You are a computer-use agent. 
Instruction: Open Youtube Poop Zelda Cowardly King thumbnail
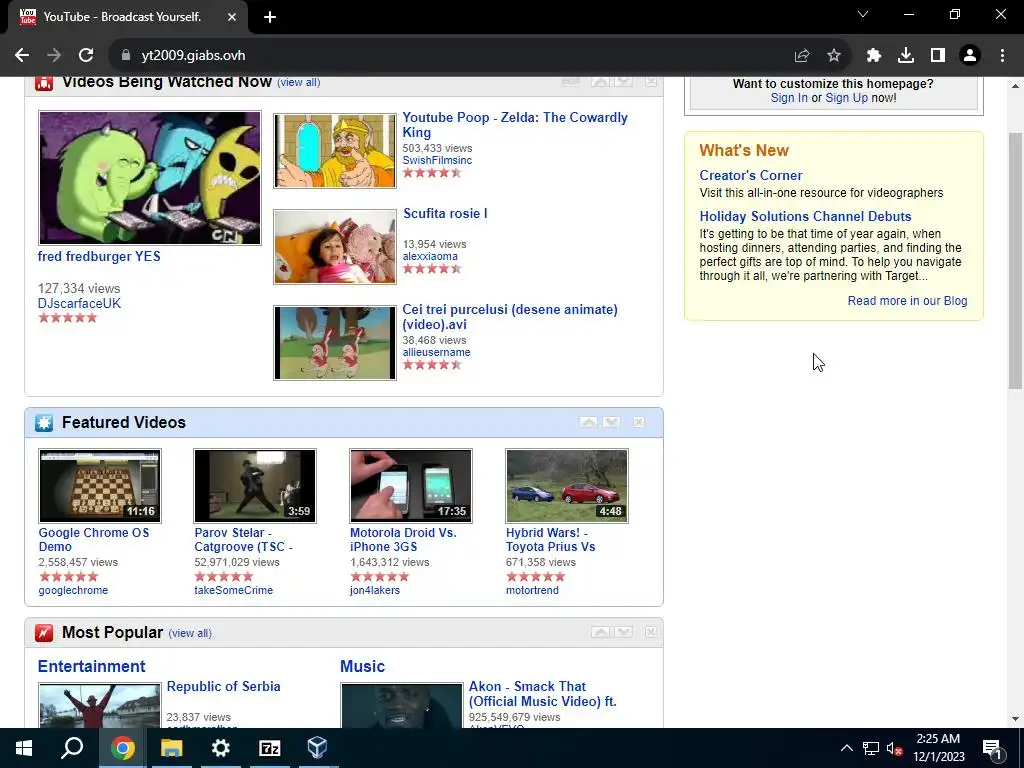[x=334, y=151]
